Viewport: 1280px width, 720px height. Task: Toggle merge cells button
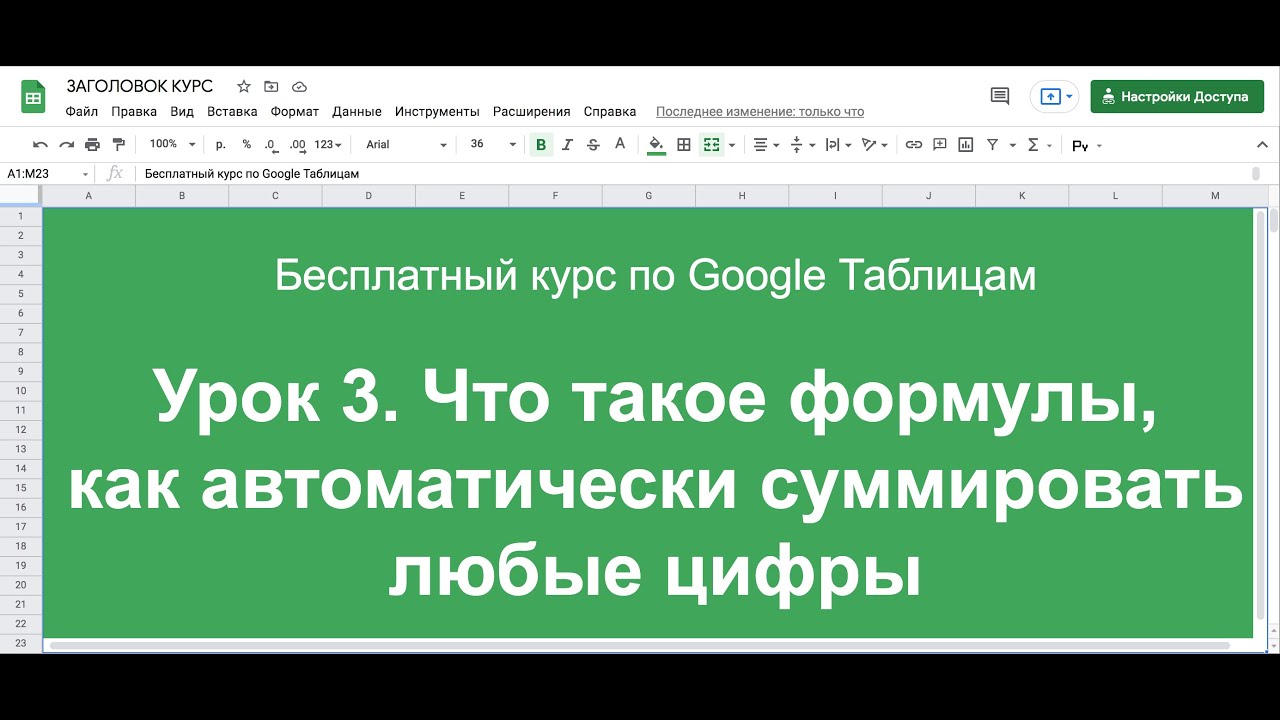(x=711, y=145)
